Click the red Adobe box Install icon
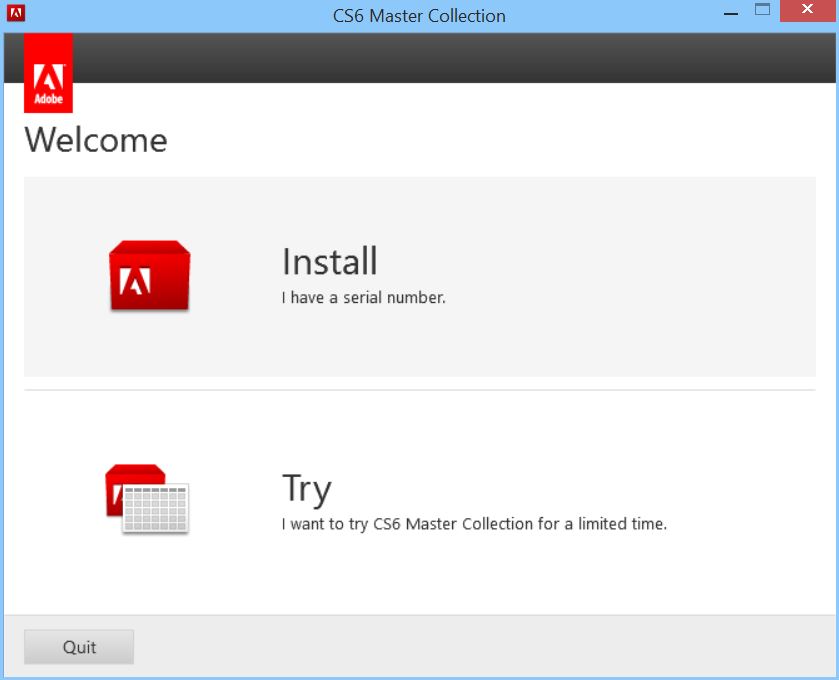839x680 pixels. pyautogui.click(x=149, y=276)
